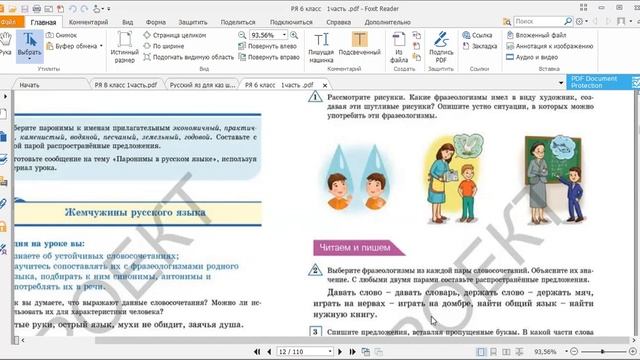
Task: Switch to the Поделиться ribbon tab
Action: pyautogui.click(x=238, y=22)
